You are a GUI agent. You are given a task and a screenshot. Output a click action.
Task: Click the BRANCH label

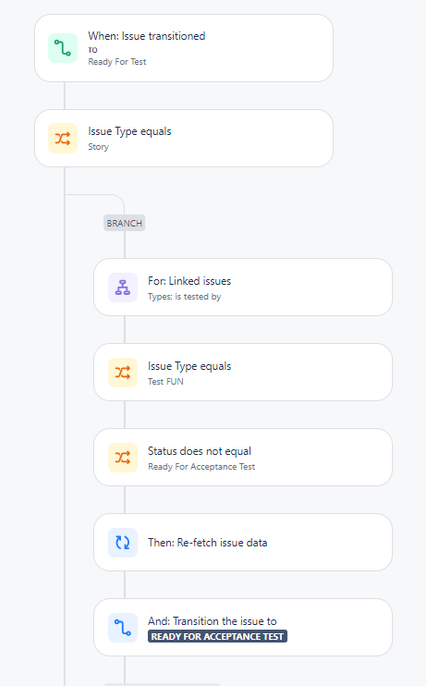click(x=124, y=223)
